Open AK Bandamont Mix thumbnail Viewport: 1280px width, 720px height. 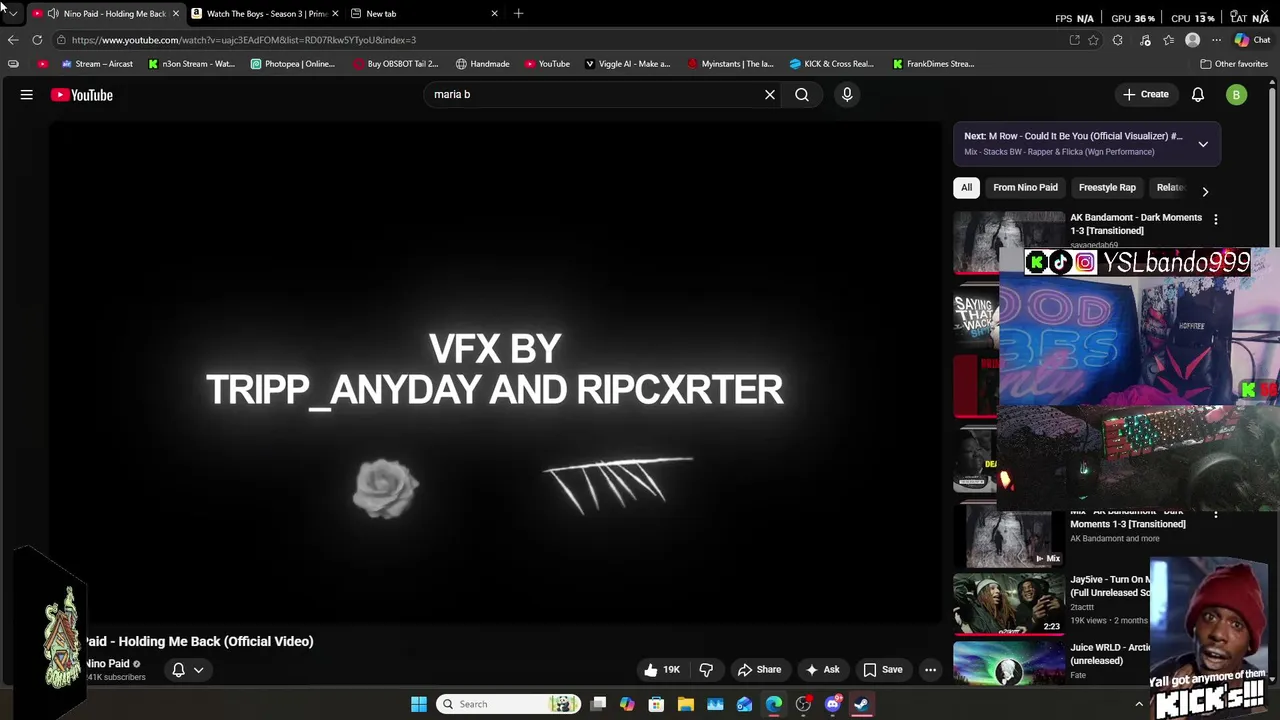point(1008,538)
